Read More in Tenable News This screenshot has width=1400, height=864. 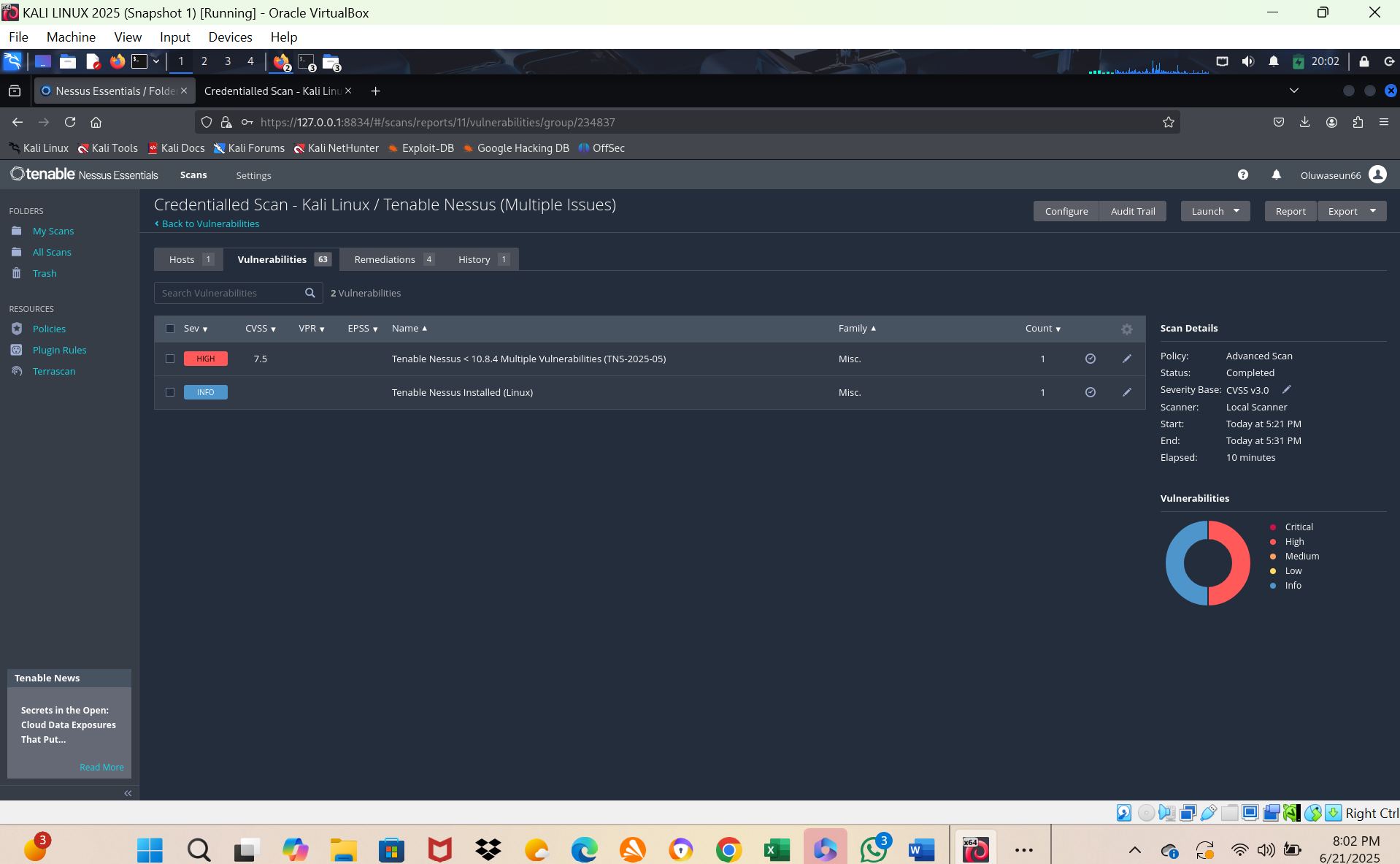click(x=101, y=767)
